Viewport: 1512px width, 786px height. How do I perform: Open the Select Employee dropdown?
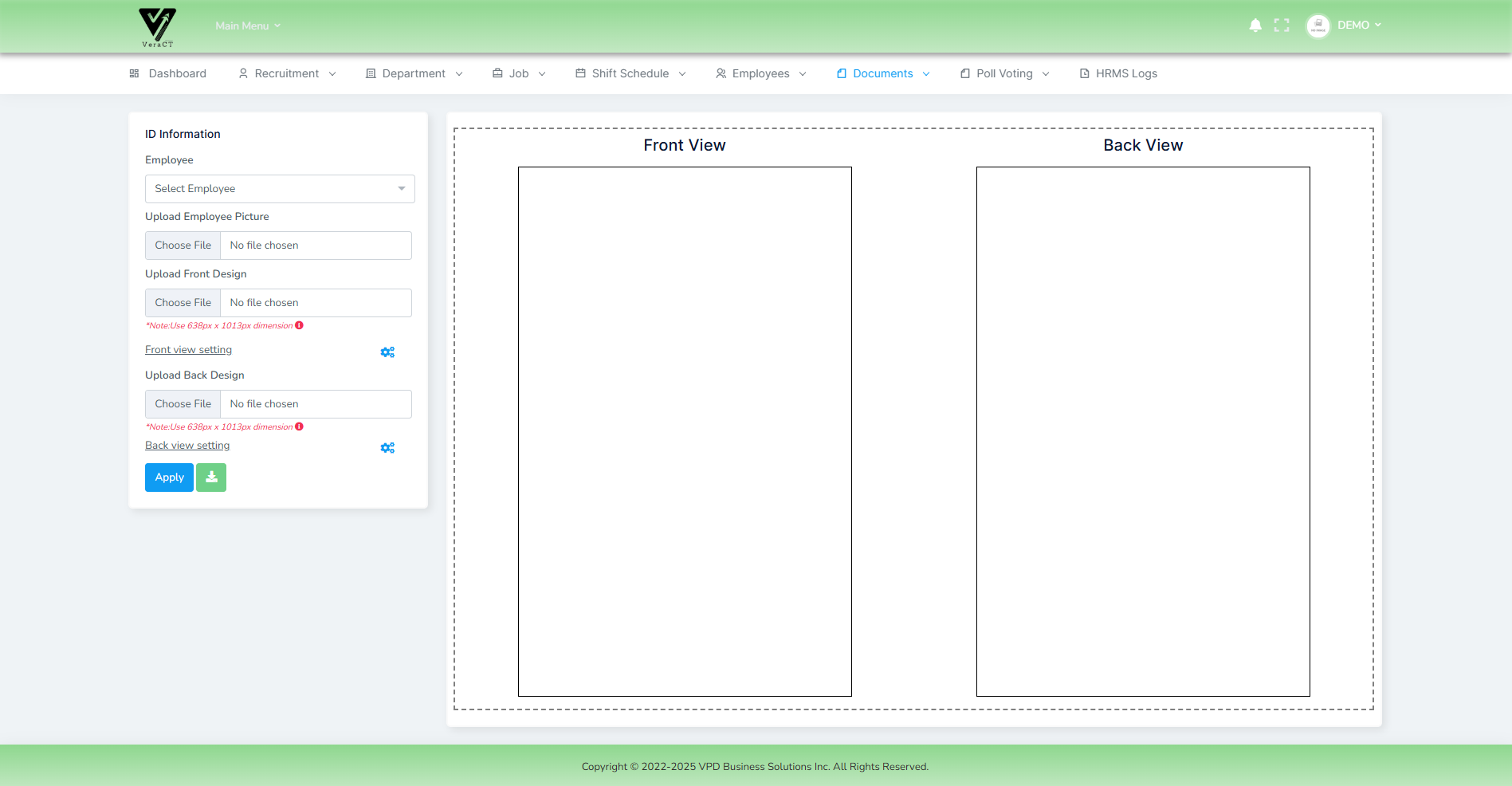click(280, 189)
